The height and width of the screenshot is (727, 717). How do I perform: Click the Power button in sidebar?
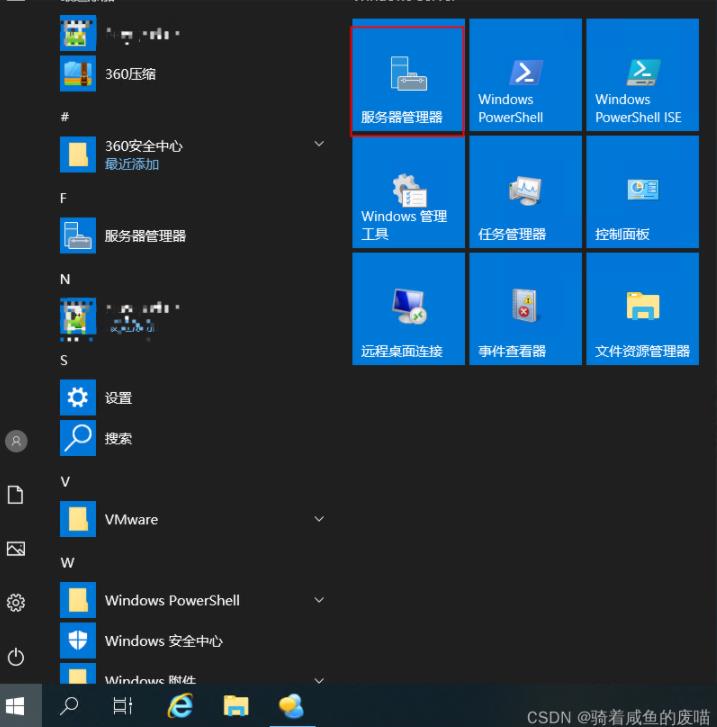(x=16, y=657)
